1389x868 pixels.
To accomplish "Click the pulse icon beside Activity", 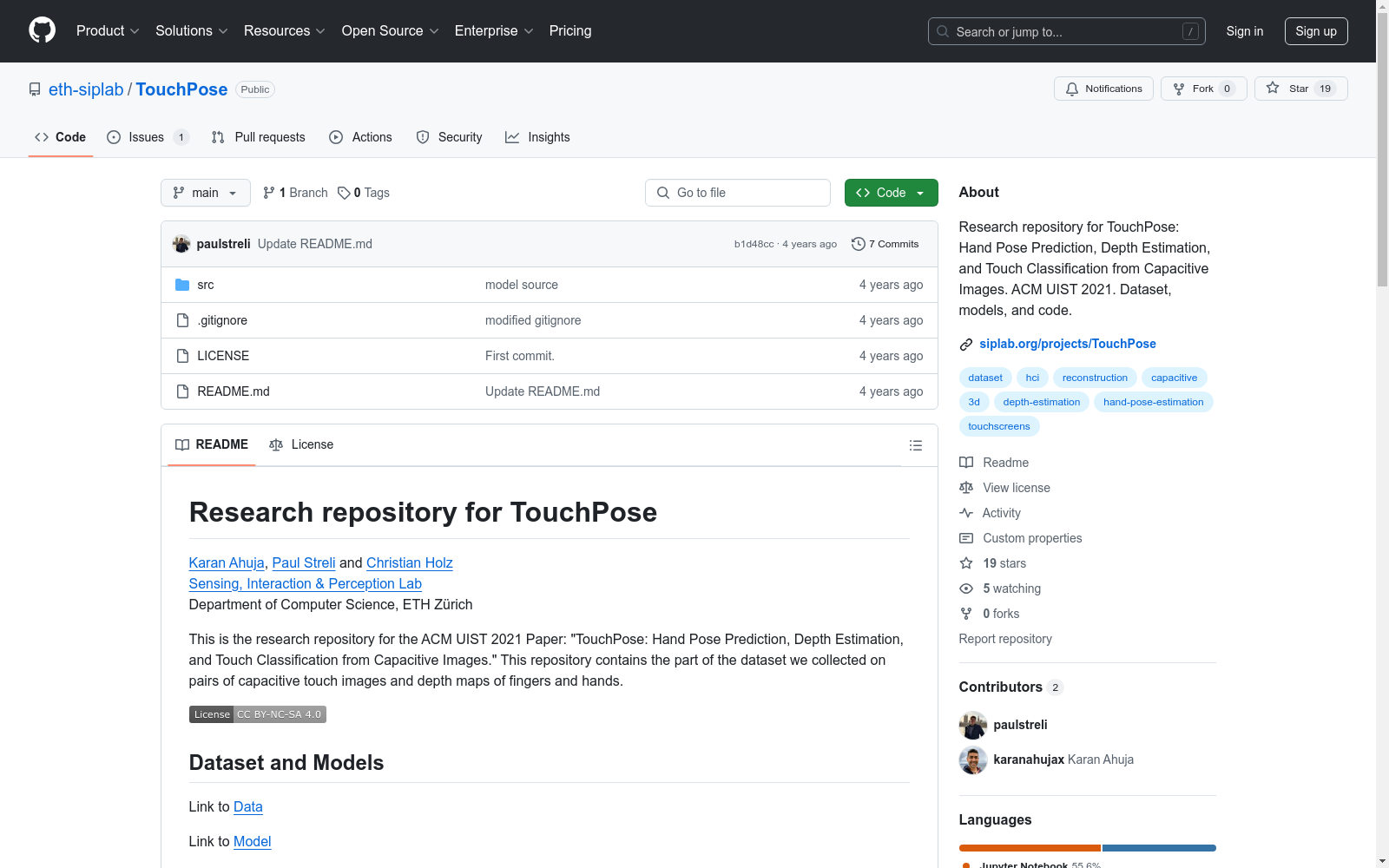I will point(966,513).
